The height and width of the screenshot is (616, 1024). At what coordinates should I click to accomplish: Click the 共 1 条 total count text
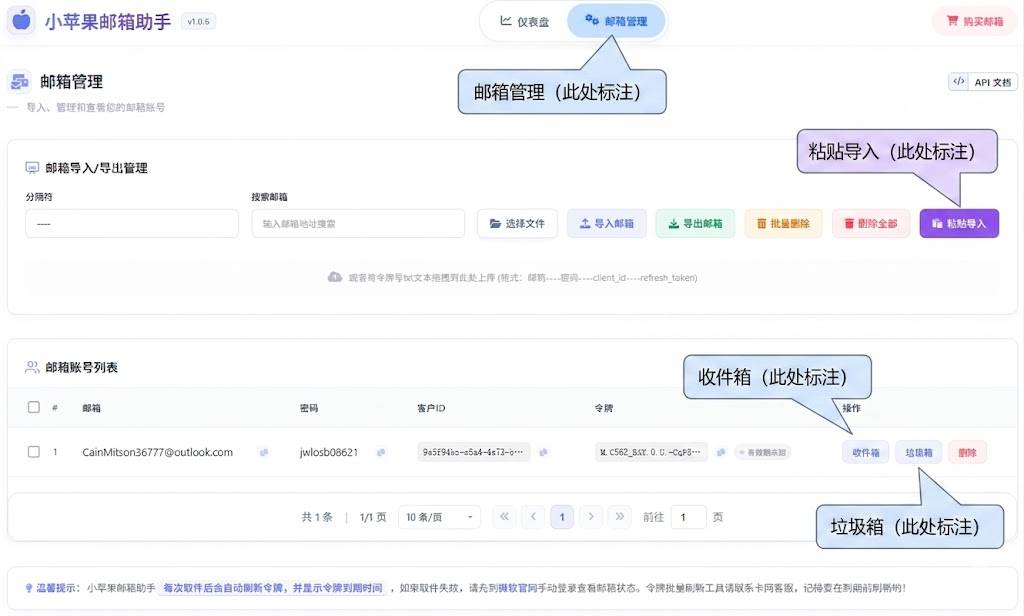pyautogui.click(x=317, y=517)
